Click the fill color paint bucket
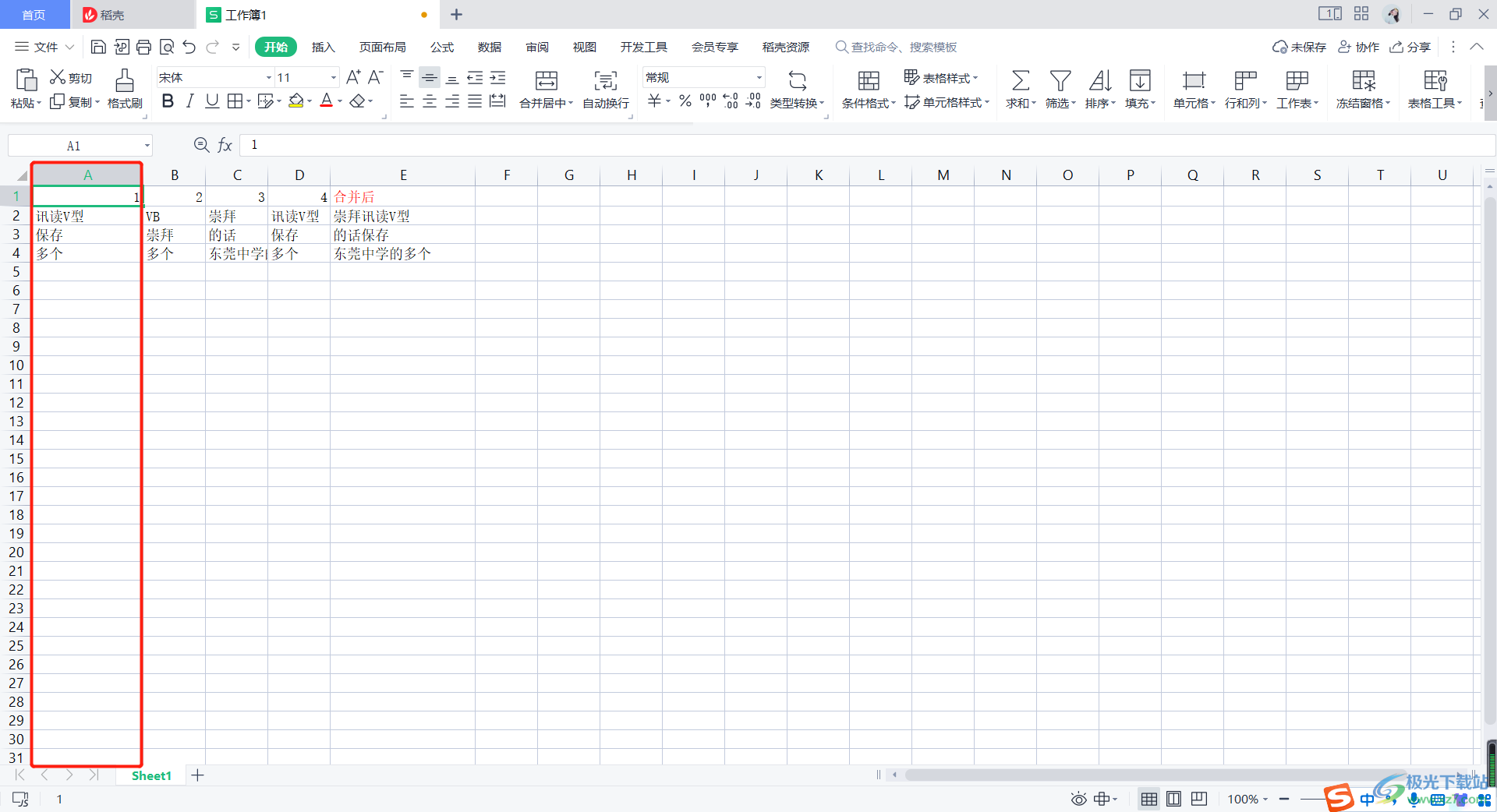The image size is (1497, 812). click(296, 101)
